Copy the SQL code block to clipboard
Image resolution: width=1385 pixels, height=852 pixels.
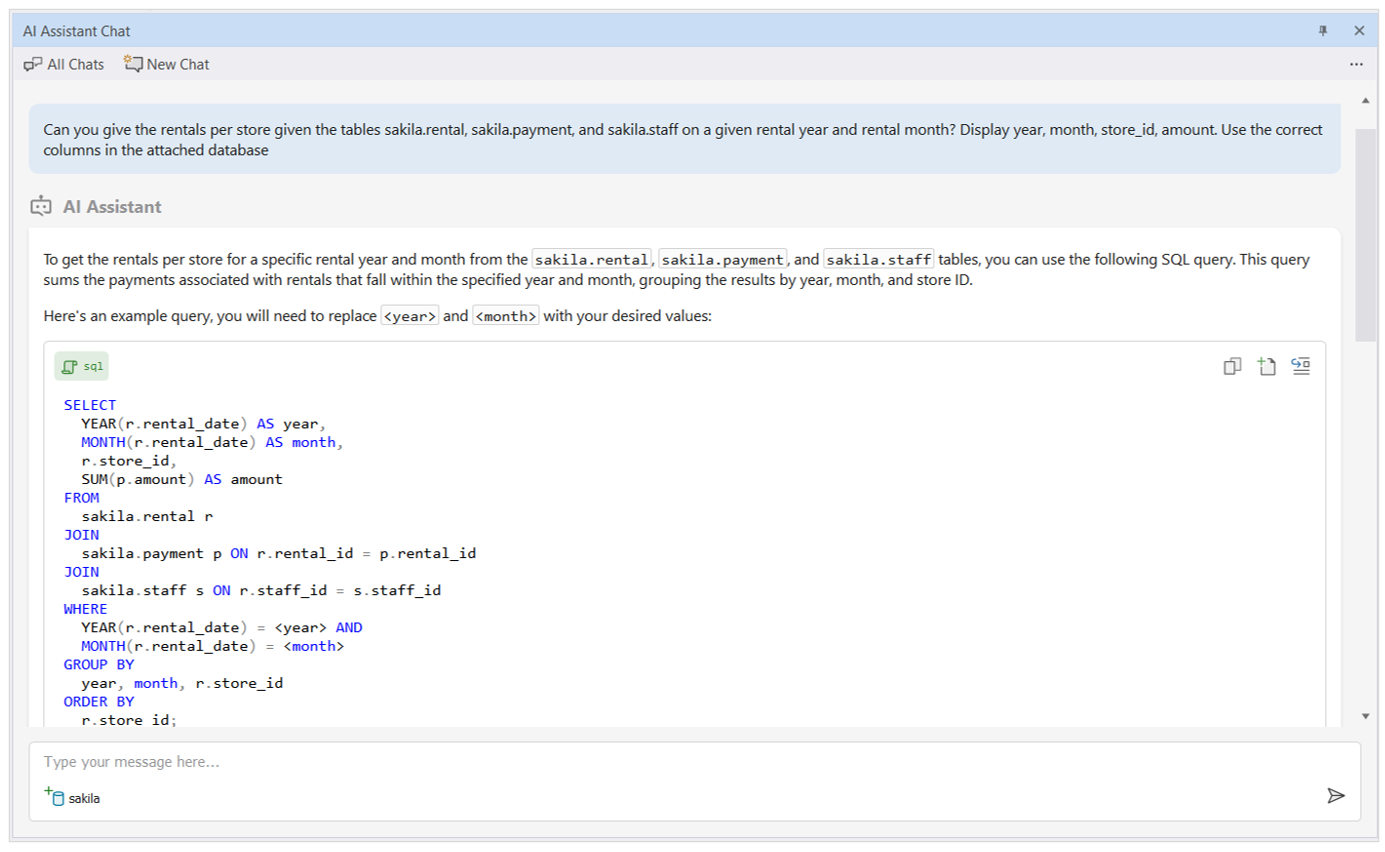tap(1232, 367)
